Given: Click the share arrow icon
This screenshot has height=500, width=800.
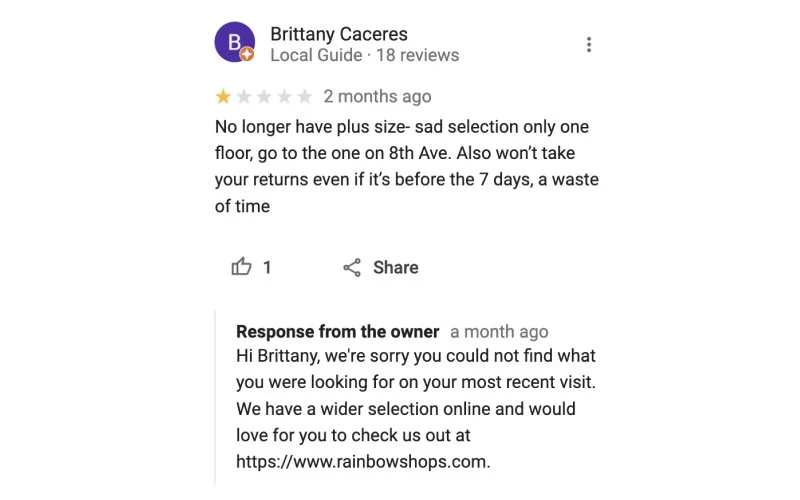Looking at the screenshot, I should (352, 267).
